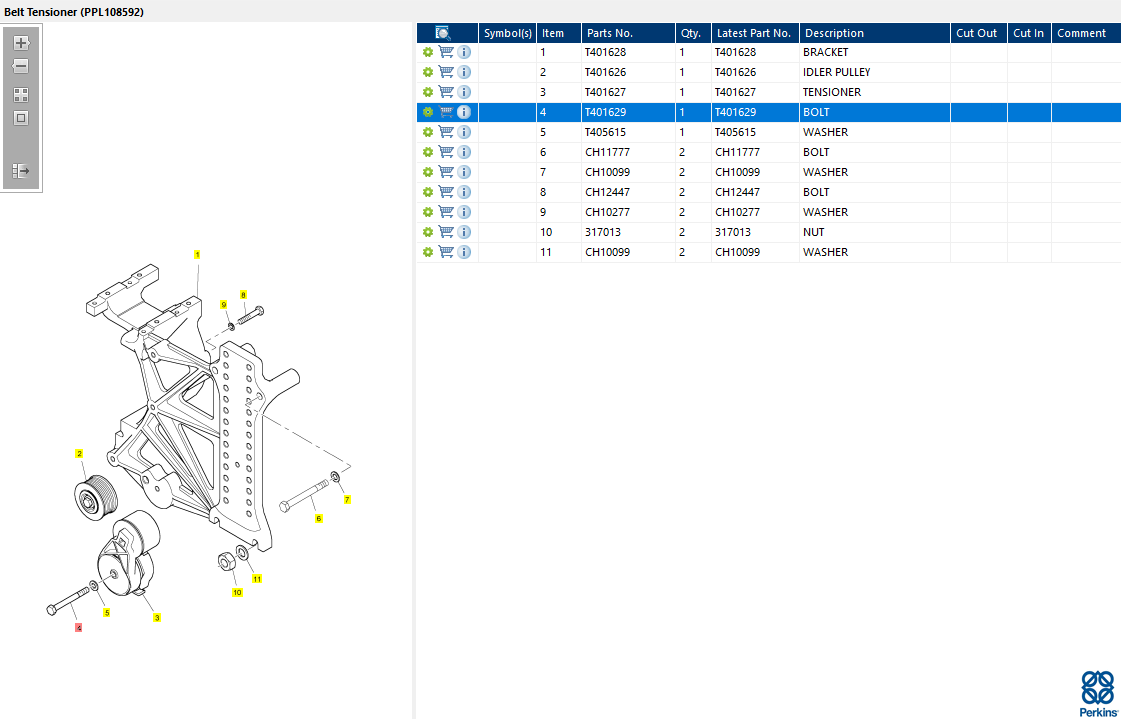The image size is (1121, 719).
Task: Click the T405615 parts number cell
Action: coord(628,132)
